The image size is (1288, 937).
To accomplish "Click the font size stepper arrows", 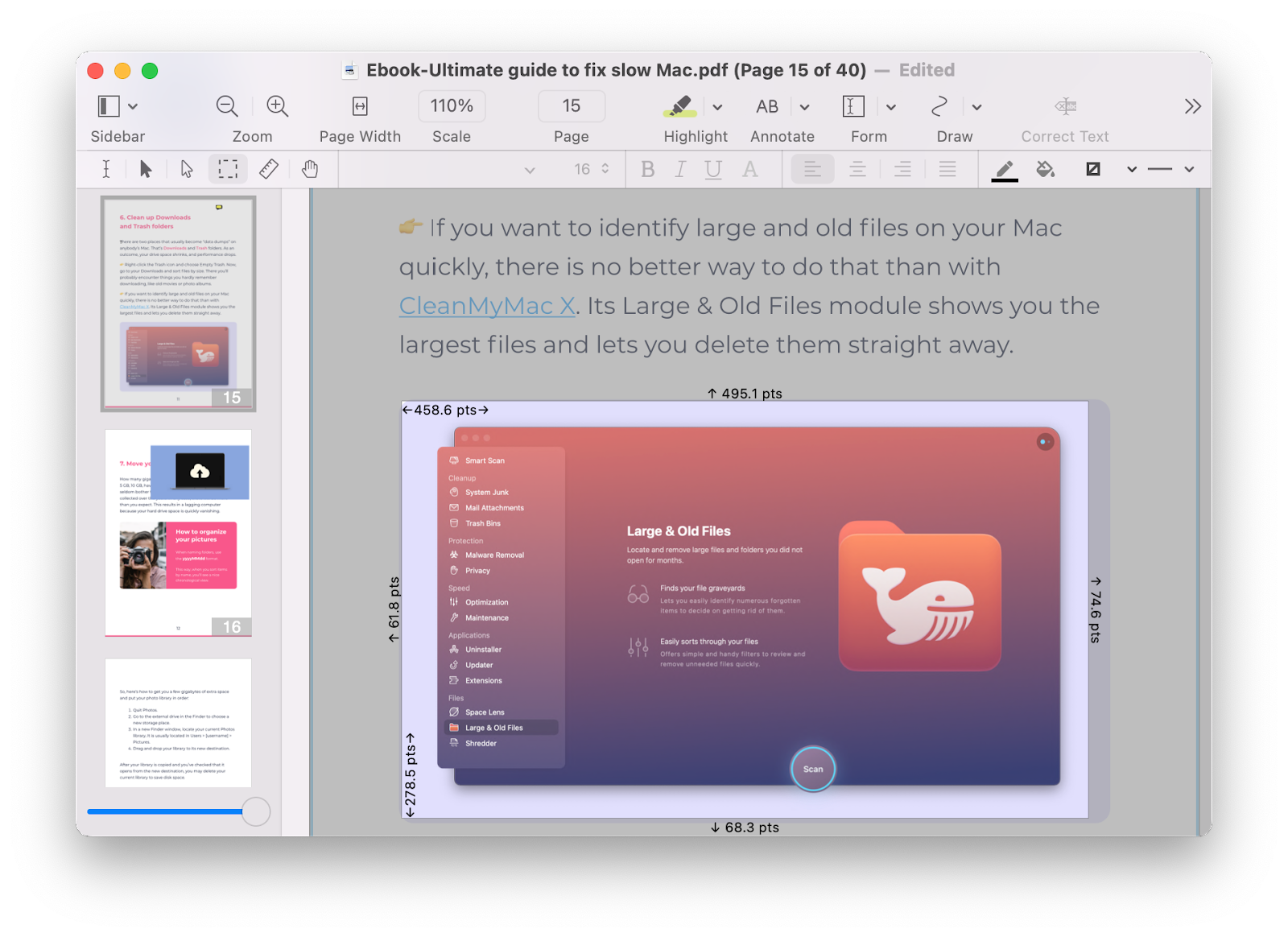I will pos(605,169).
